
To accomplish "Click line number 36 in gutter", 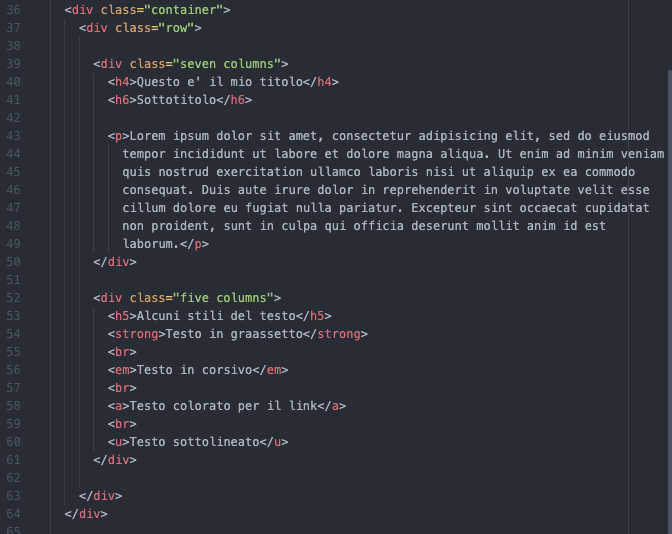I will point(13,10).
